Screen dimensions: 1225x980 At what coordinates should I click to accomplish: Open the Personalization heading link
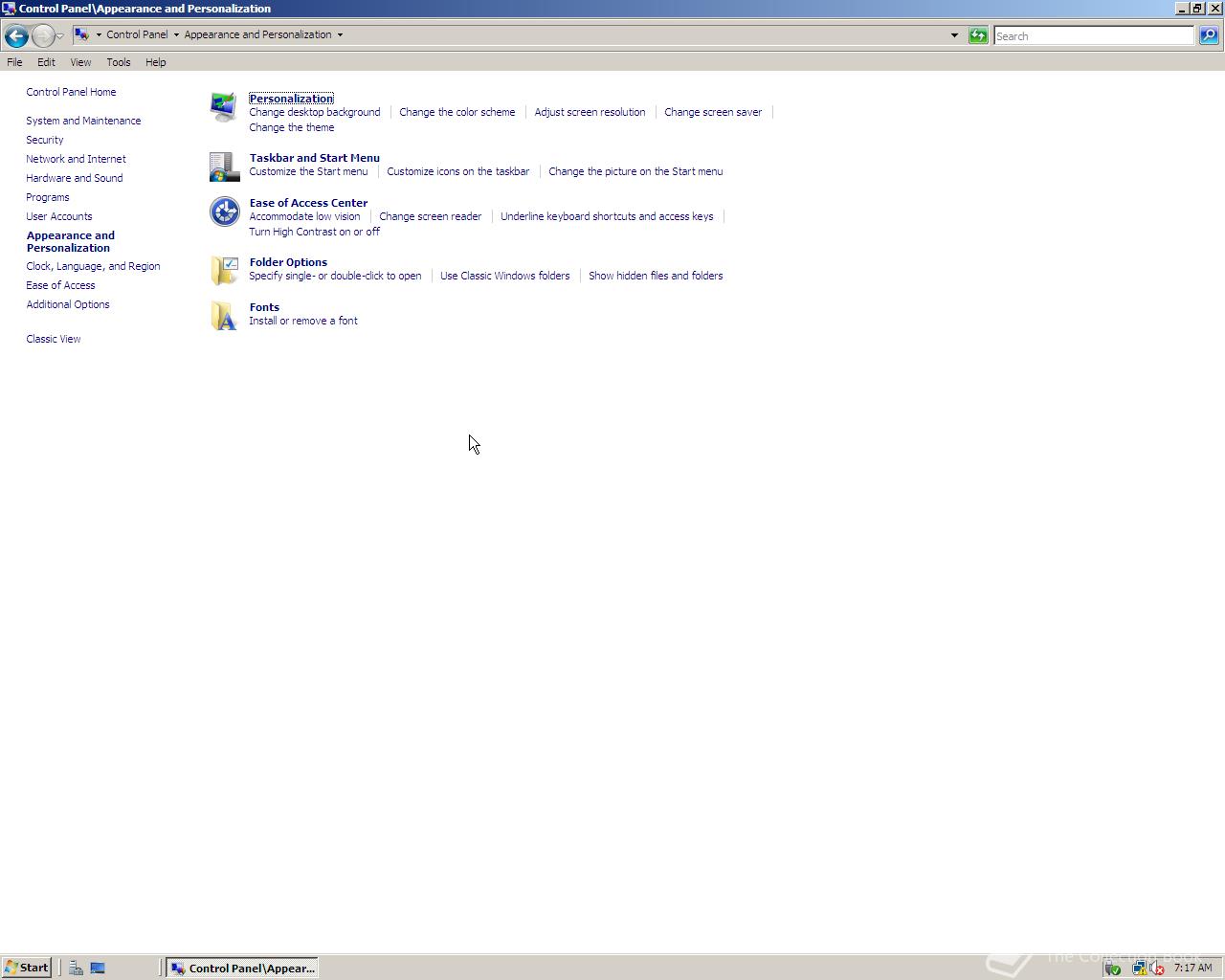(x=291, y=99)
